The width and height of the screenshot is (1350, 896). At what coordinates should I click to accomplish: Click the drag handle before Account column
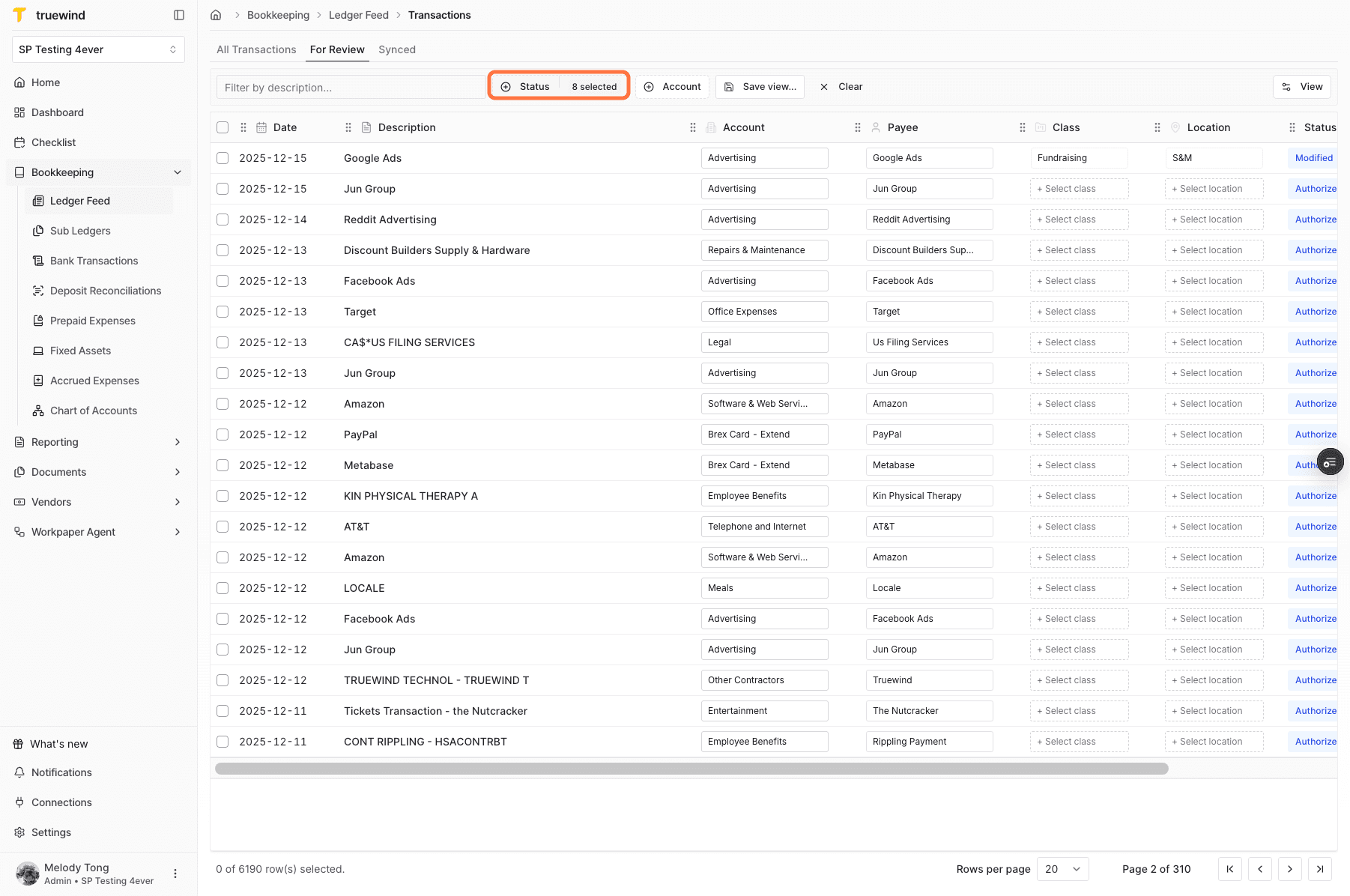coord(693,127)
